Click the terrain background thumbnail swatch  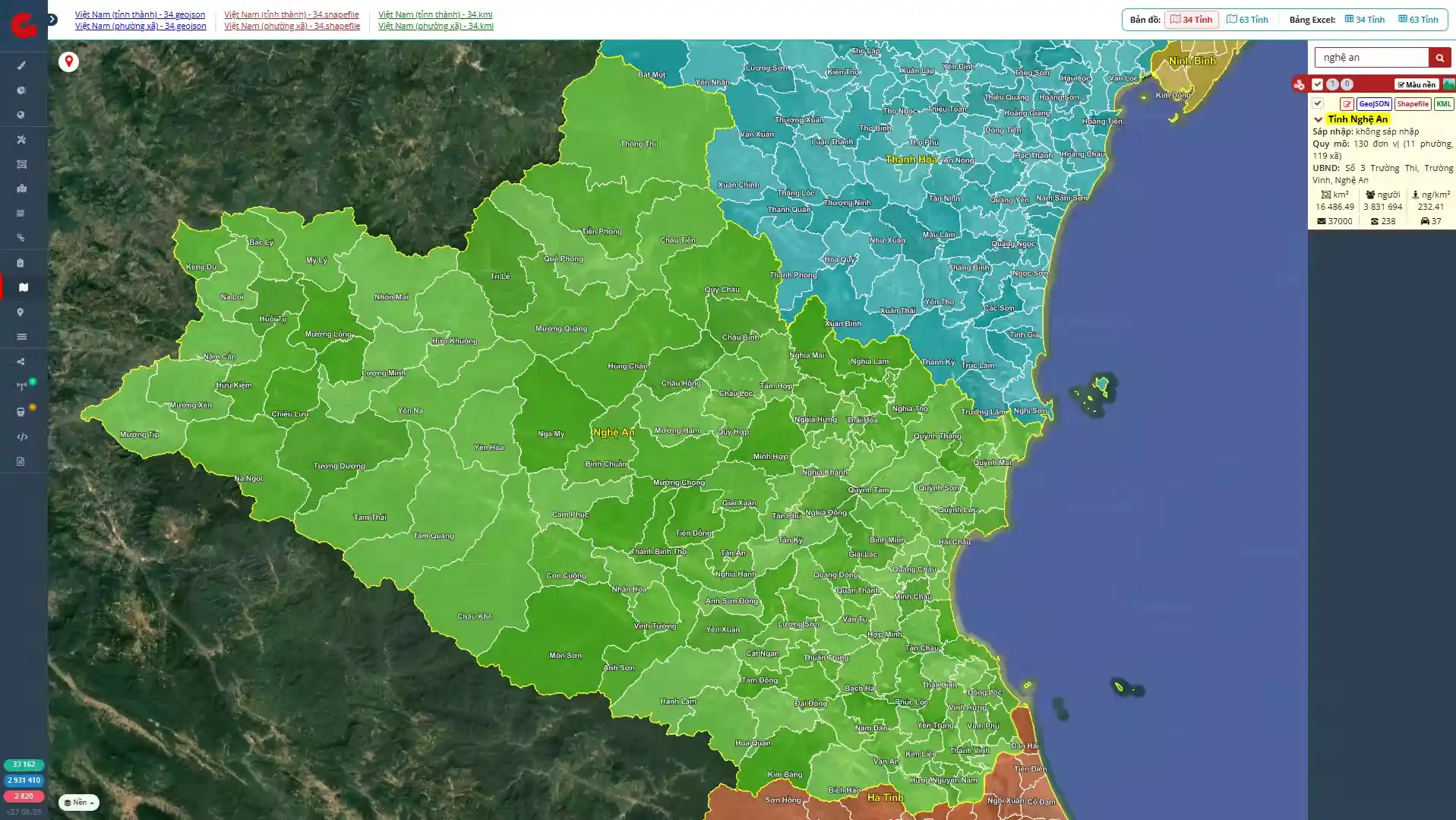(1449, 84)
